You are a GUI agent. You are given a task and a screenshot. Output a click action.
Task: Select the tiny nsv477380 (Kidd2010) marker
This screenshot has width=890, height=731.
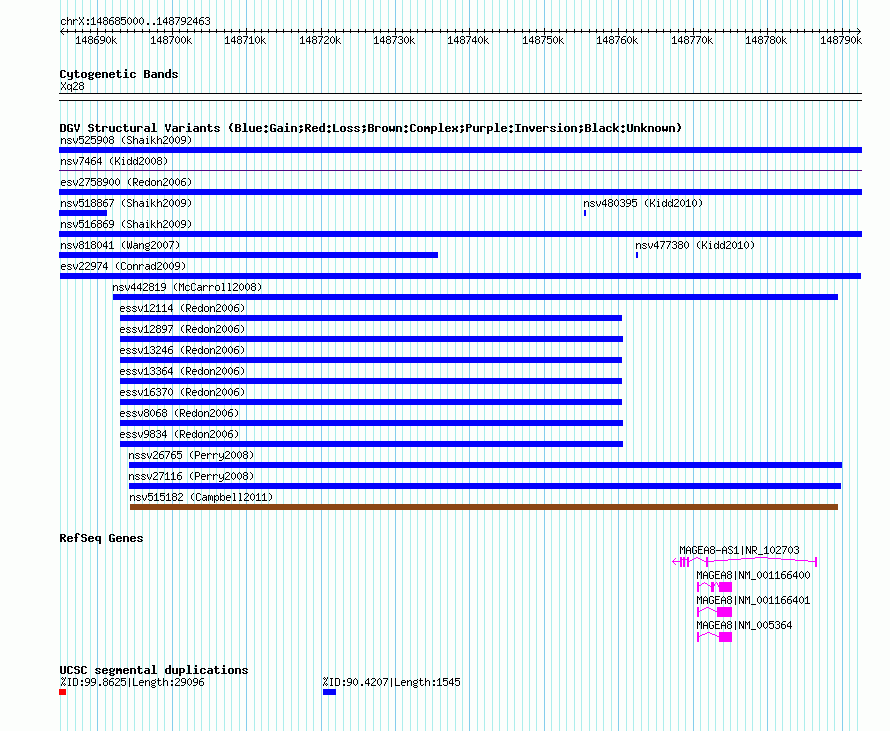[637, 255]
